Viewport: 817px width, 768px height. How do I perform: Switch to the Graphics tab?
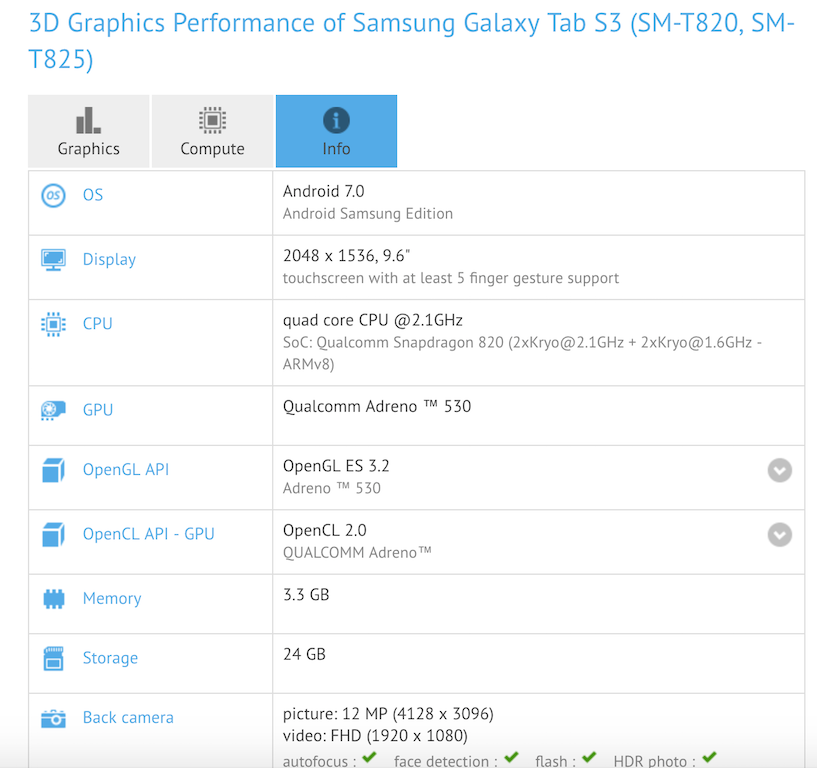(89, 132)
